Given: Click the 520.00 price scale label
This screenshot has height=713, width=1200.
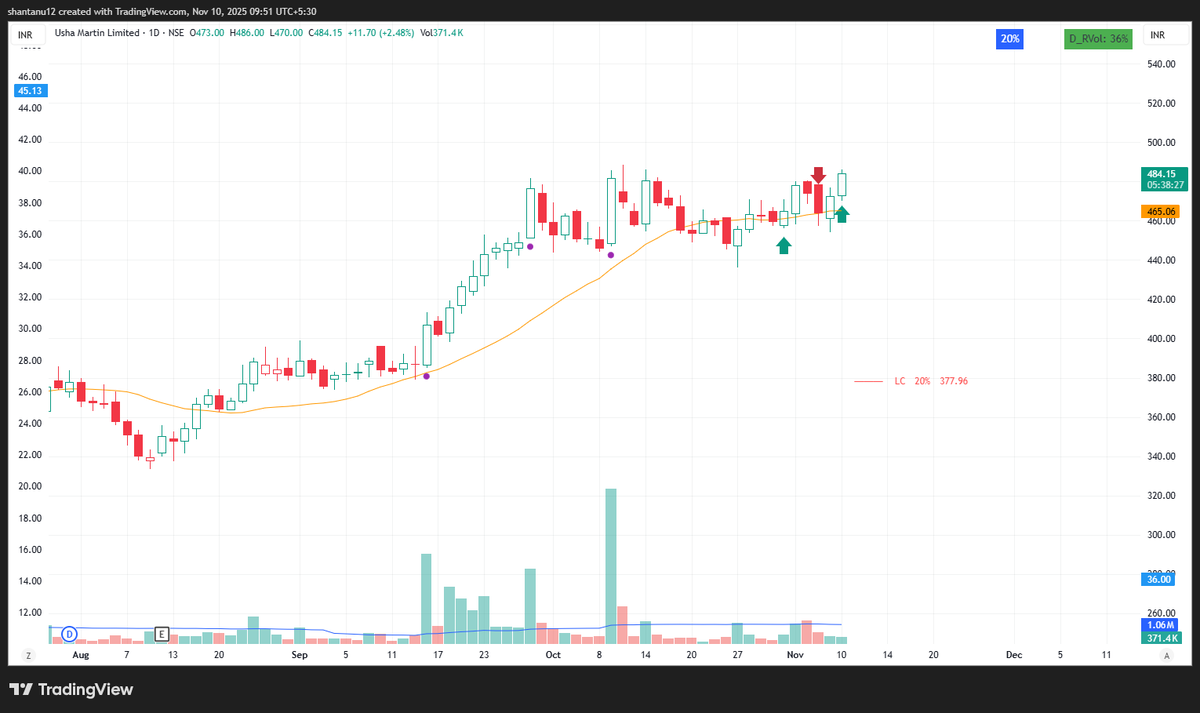Looking at the screenshot, I should pos(1161,103).
